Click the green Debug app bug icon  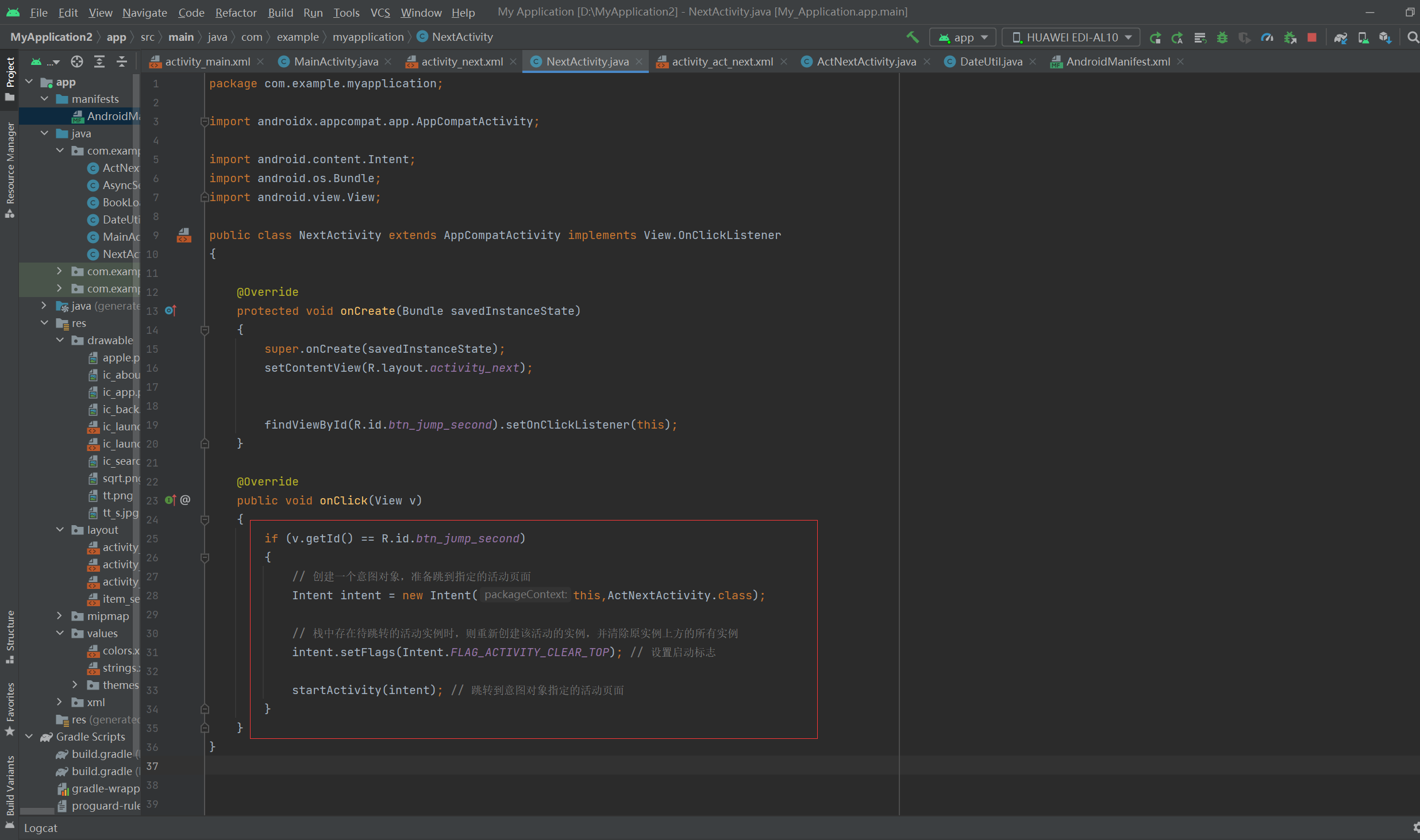tap(1222, 37)
